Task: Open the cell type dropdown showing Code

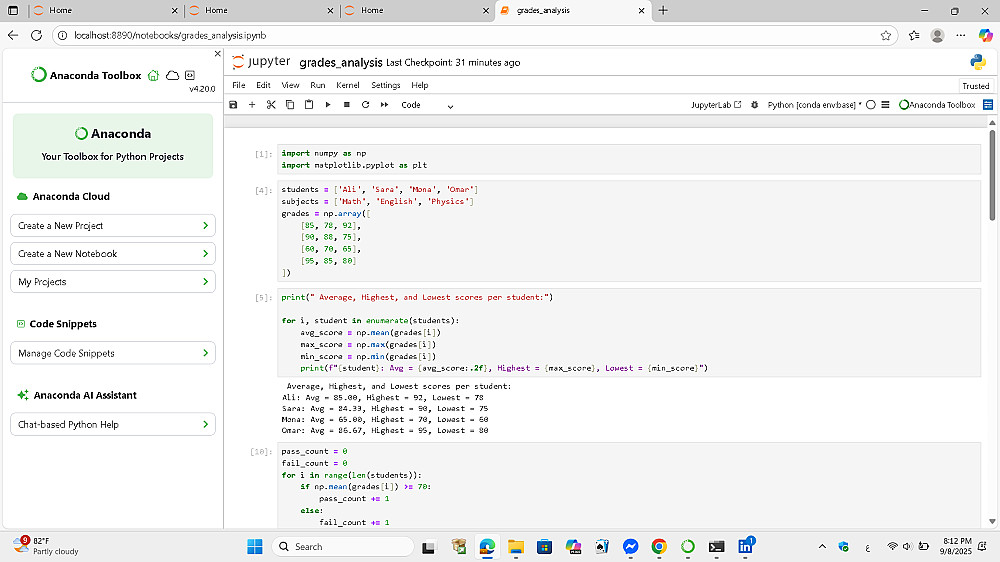Action: click(x=427, y=105)
